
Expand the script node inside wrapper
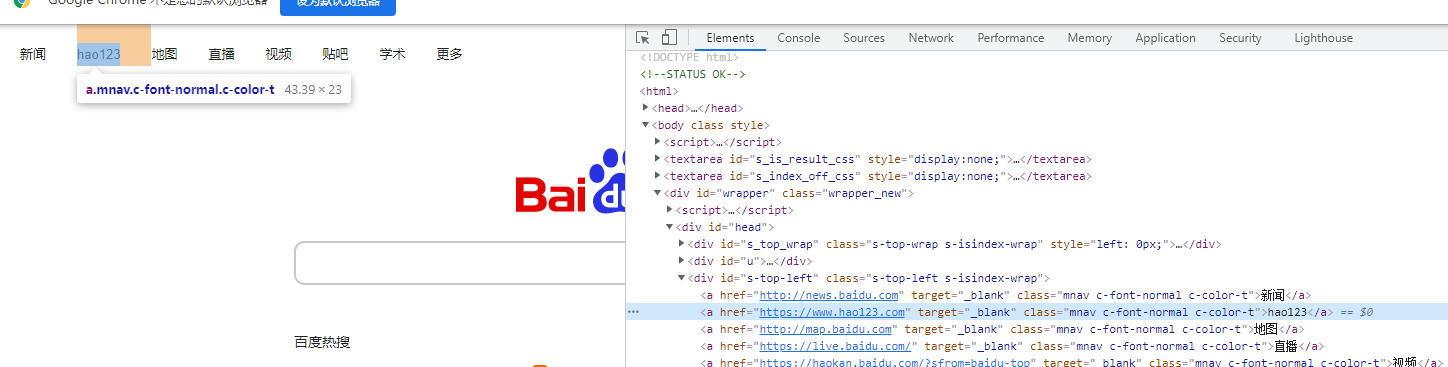670,210
